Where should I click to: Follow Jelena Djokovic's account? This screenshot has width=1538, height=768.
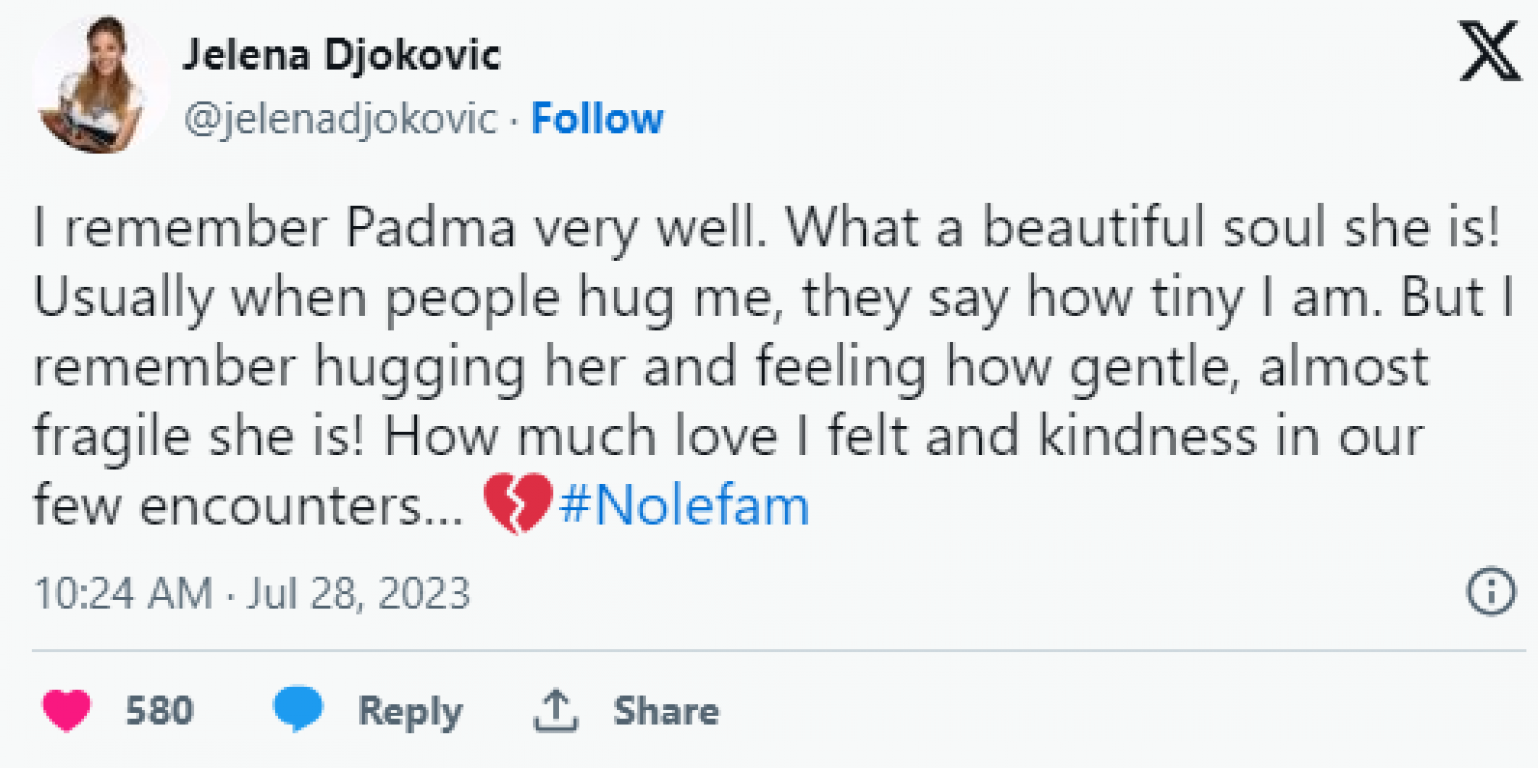click(x=597, y=119)
